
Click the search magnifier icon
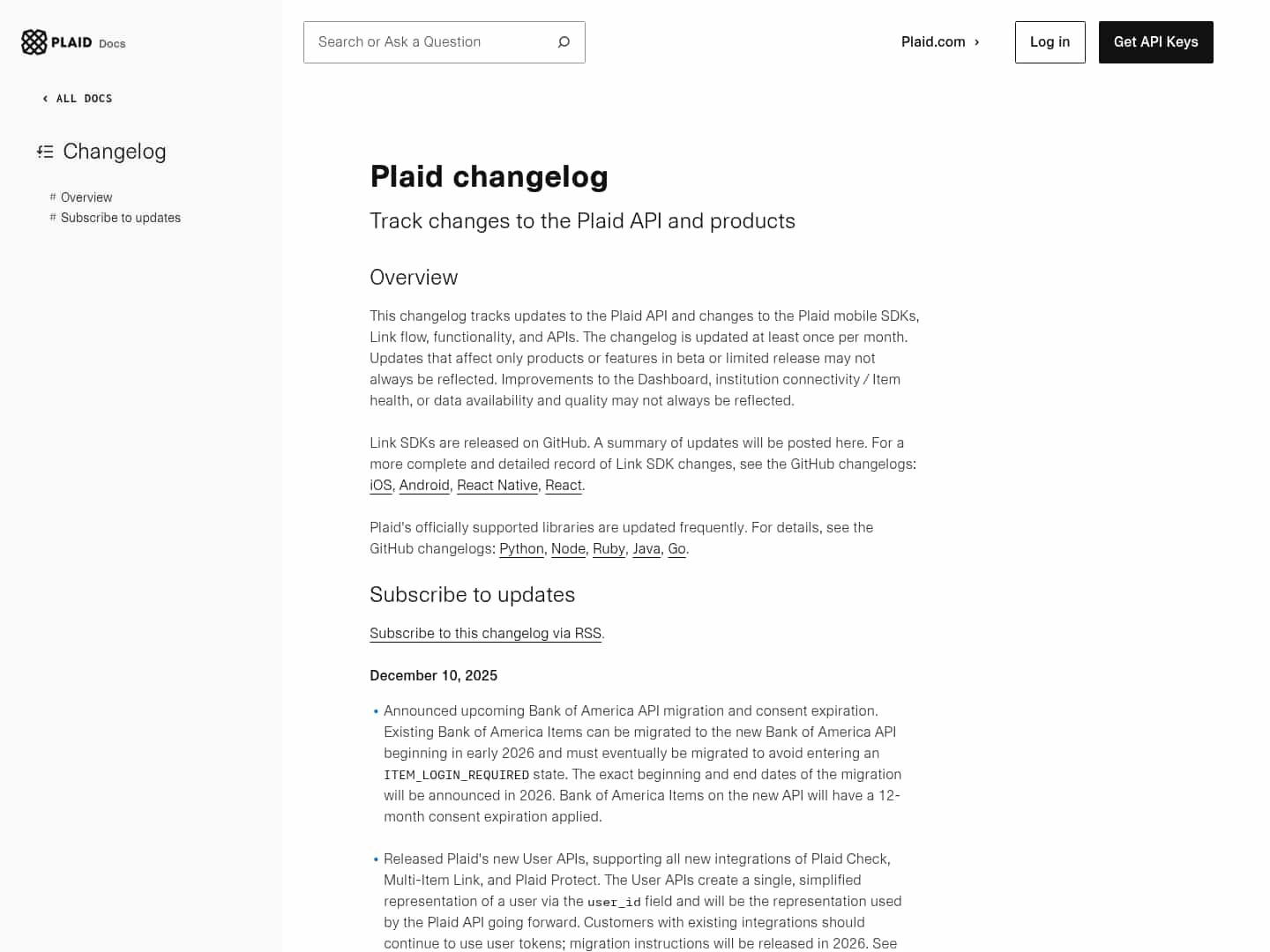(x=563, y=41)
